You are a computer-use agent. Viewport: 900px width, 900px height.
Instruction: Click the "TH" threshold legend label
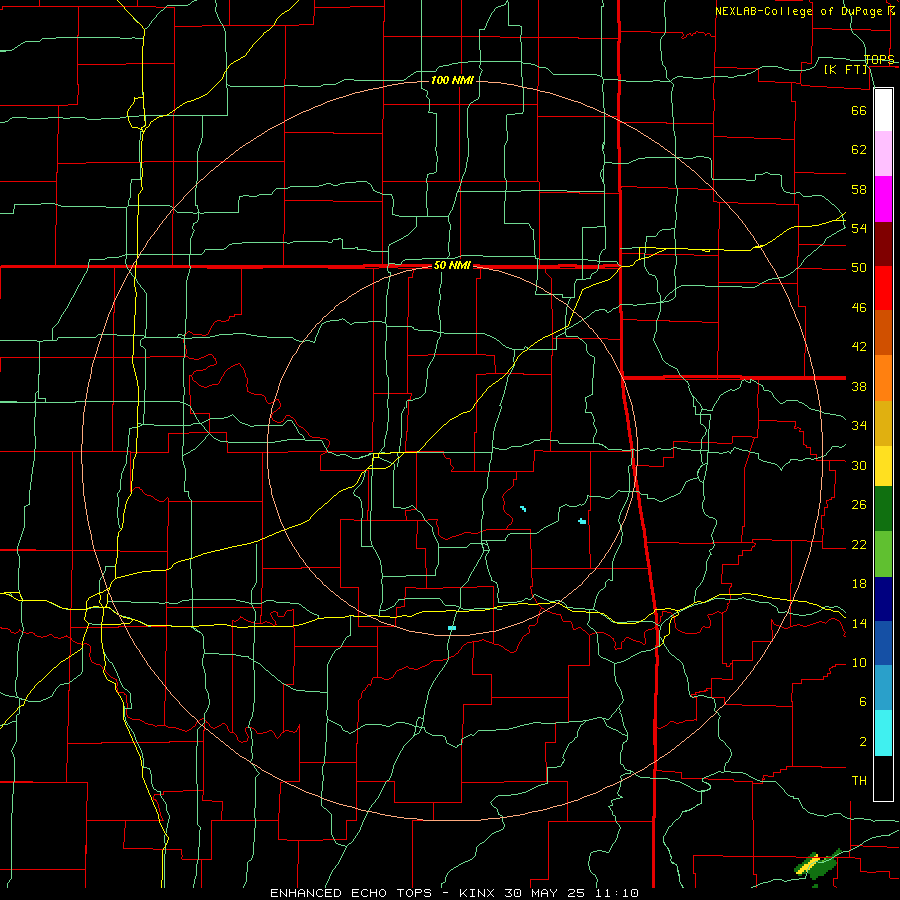pyautogui.click(x=859, y=781)
